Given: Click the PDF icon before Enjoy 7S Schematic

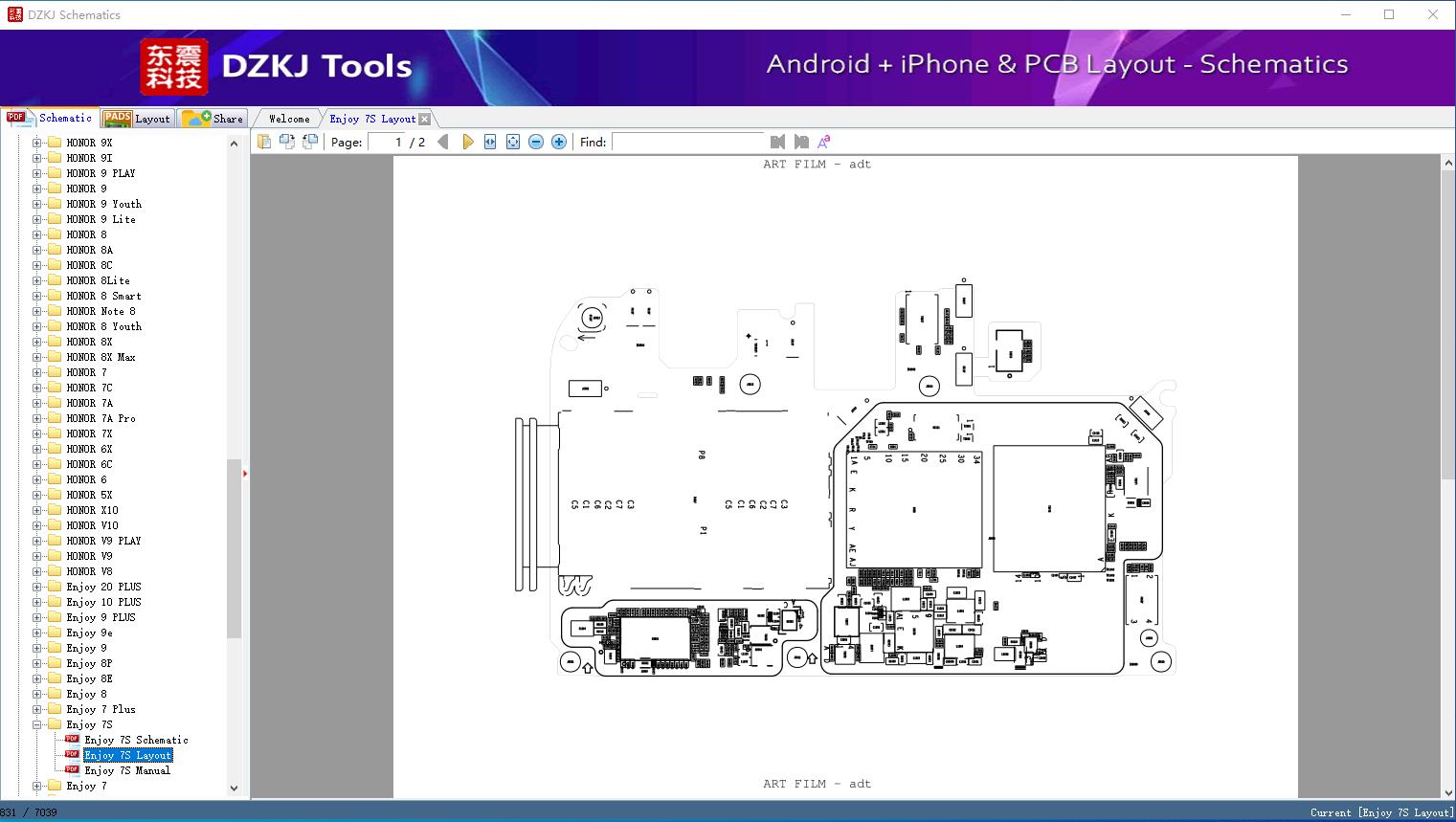Looking at the screenshot, I should click(x=72, y=740).
